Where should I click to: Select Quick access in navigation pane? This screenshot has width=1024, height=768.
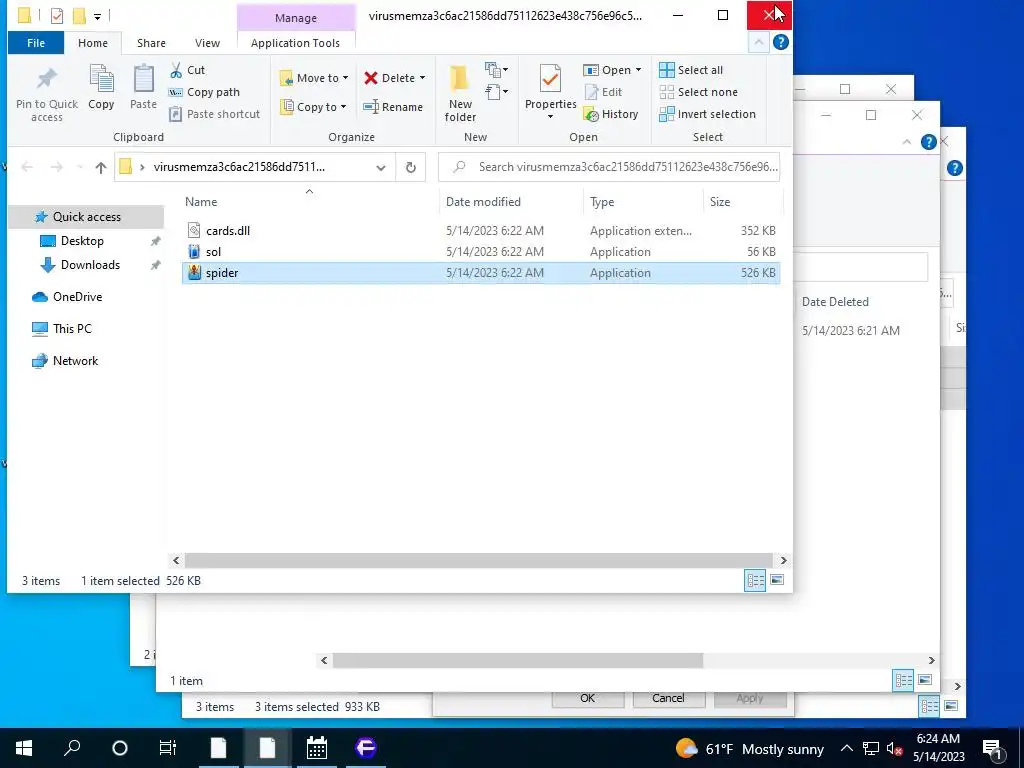coord(86,217)
